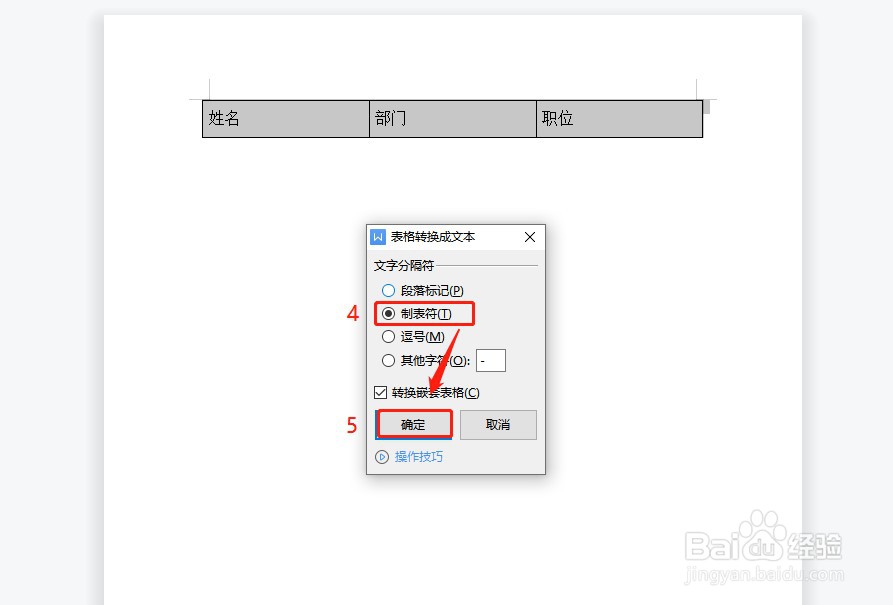893x605 pixels.
Task: Click the 姓名 table cell
Action: point(286,119)
